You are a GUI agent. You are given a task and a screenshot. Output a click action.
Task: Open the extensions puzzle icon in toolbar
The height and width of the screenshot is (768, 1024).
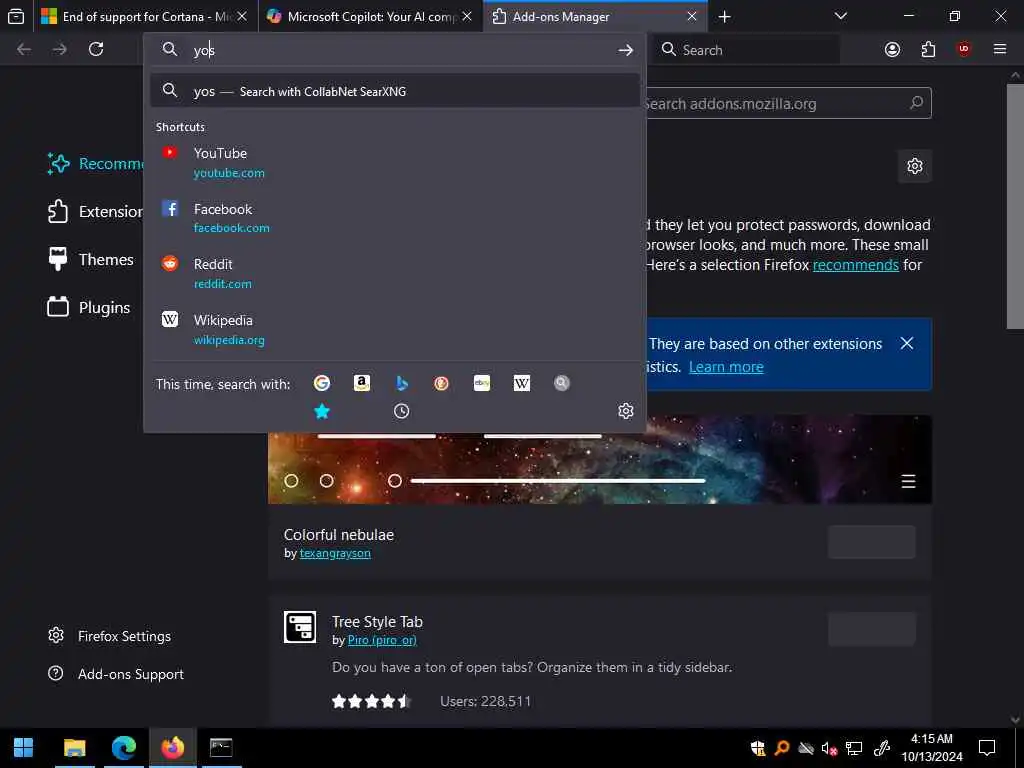[x=928, y=50]
